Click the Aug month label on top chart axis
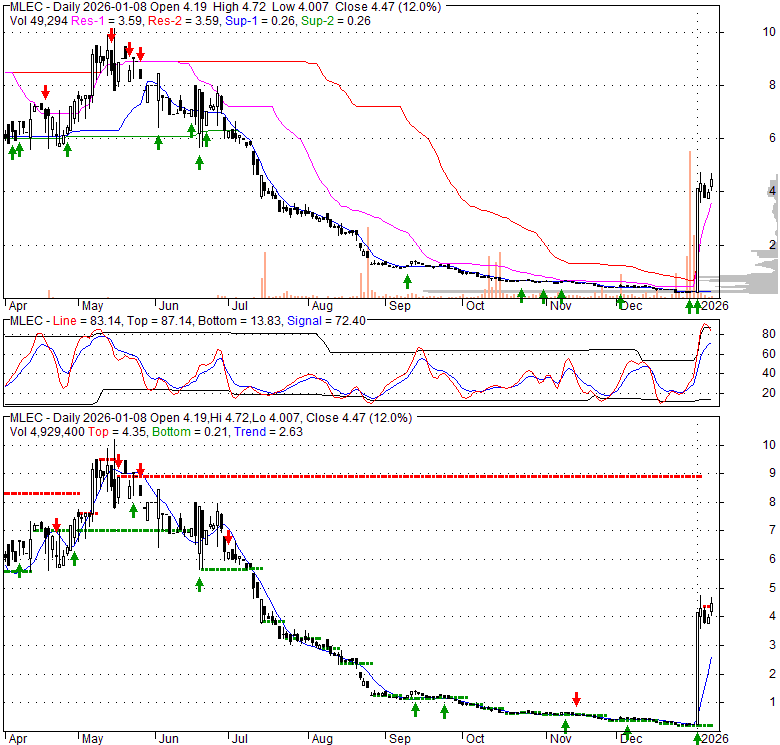The width and height of the screenshot is (780, 745). [x=321, y=306]
